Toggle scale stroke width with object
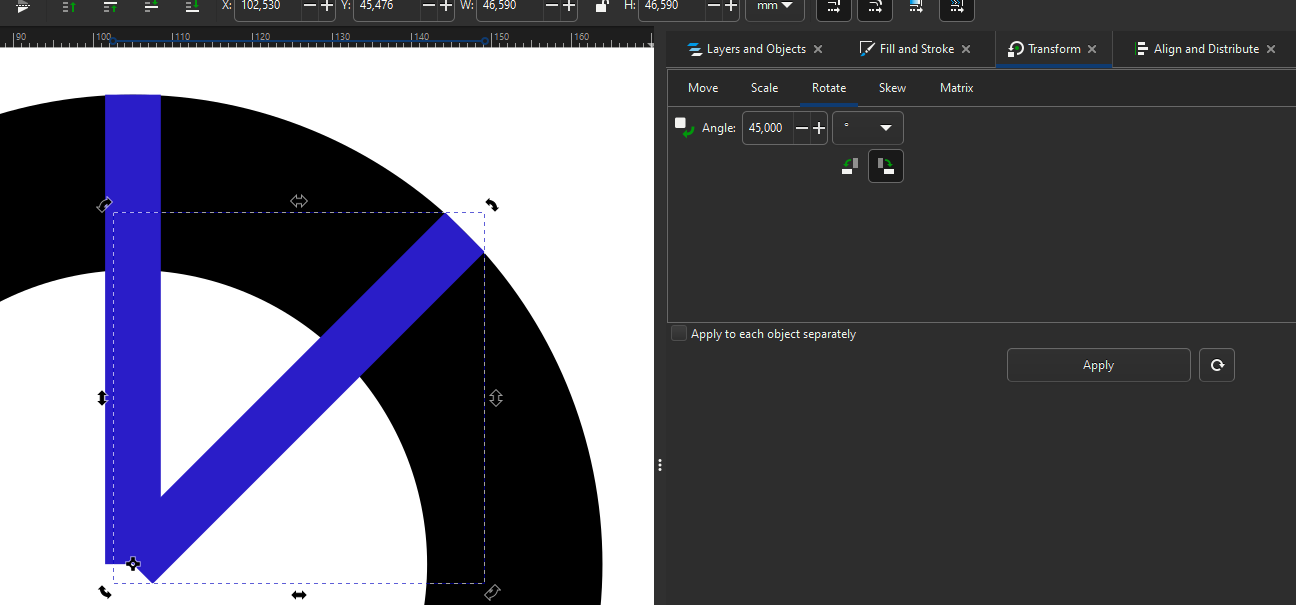The image size is (1296, 605). coord(834,7)
